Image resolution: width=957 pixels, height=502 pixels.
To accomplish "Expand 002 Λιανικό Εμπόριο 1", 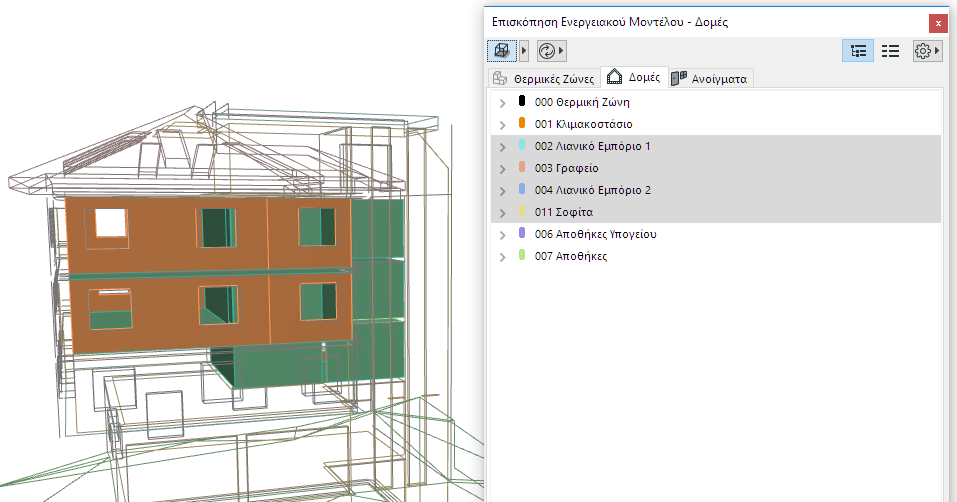I will pyautogui.click(x=502, y=147).
